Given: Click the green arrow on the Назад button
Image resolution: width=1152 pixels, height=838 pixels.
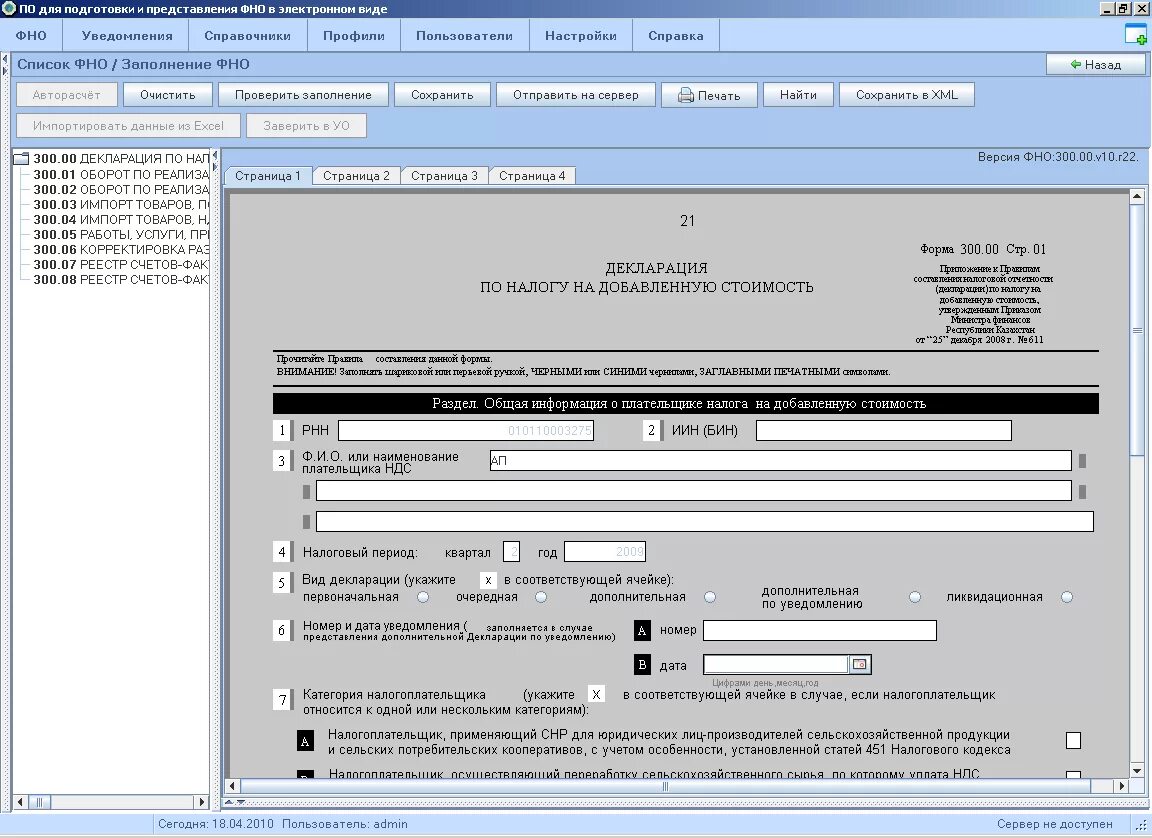Looking at the screenshot, I should pos(1076,65).
